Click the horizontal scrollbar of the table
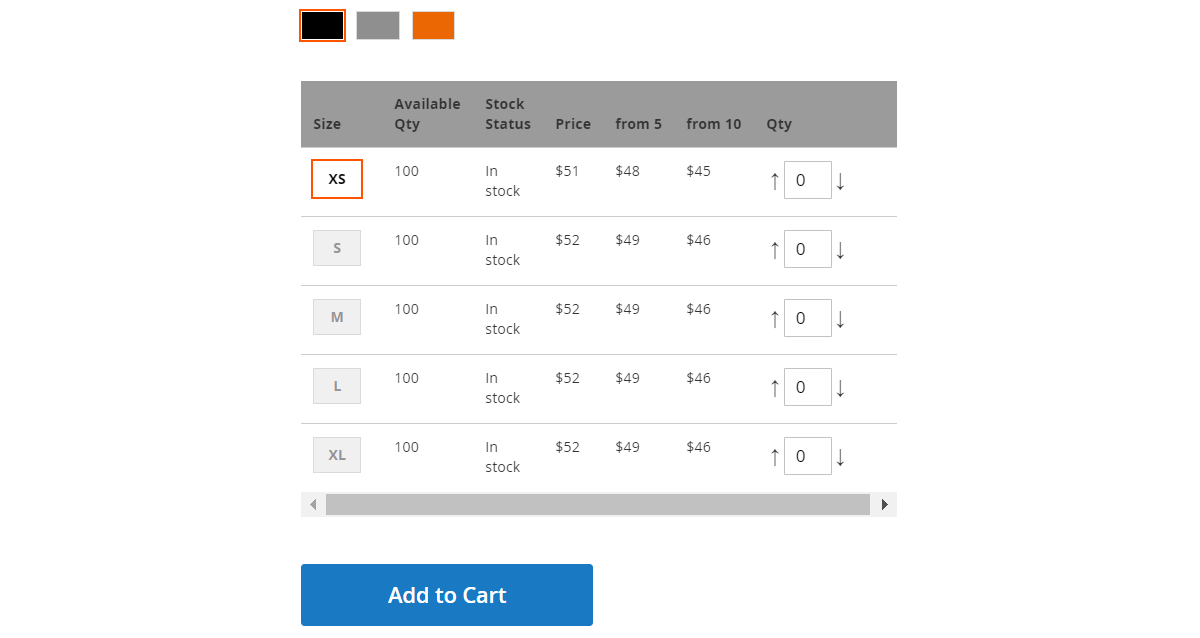 pyautogui.click(x=597, y=505)
